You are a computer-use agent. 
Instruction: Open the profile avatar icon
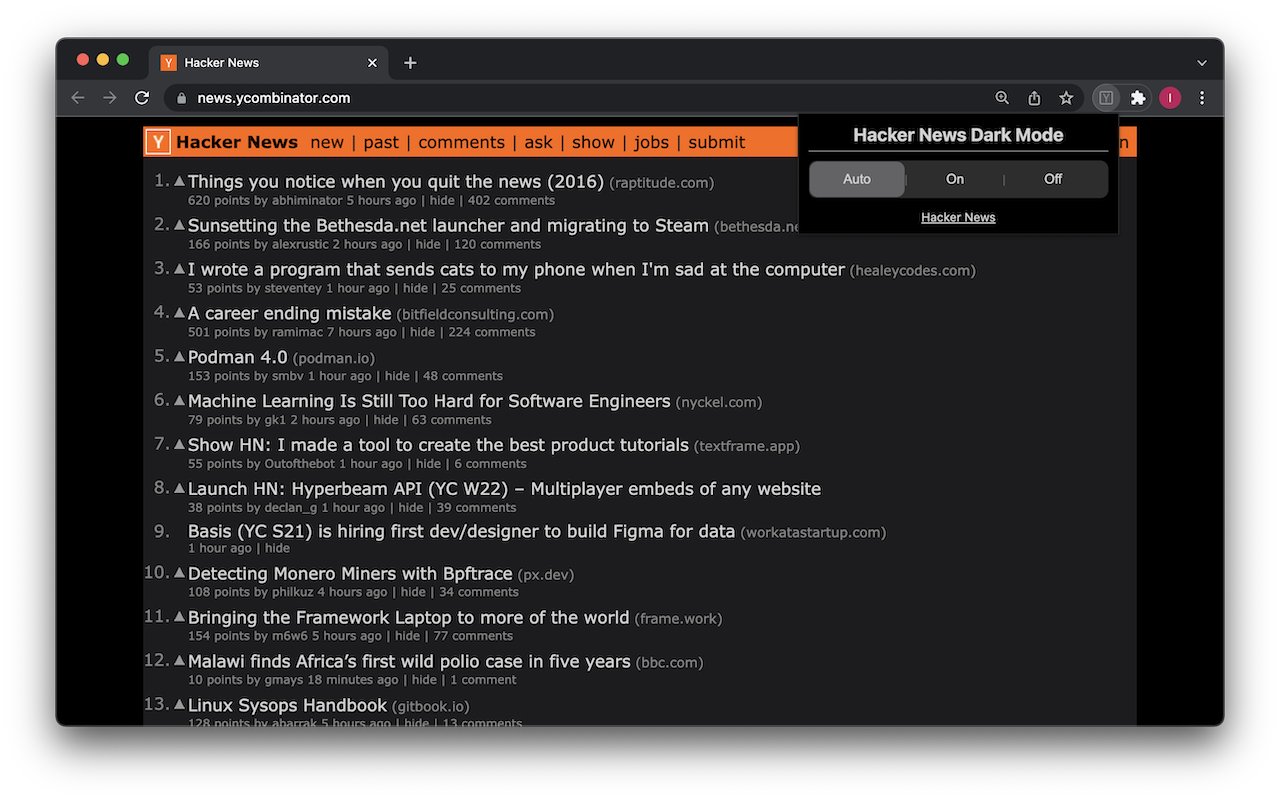click(1170, 98)
